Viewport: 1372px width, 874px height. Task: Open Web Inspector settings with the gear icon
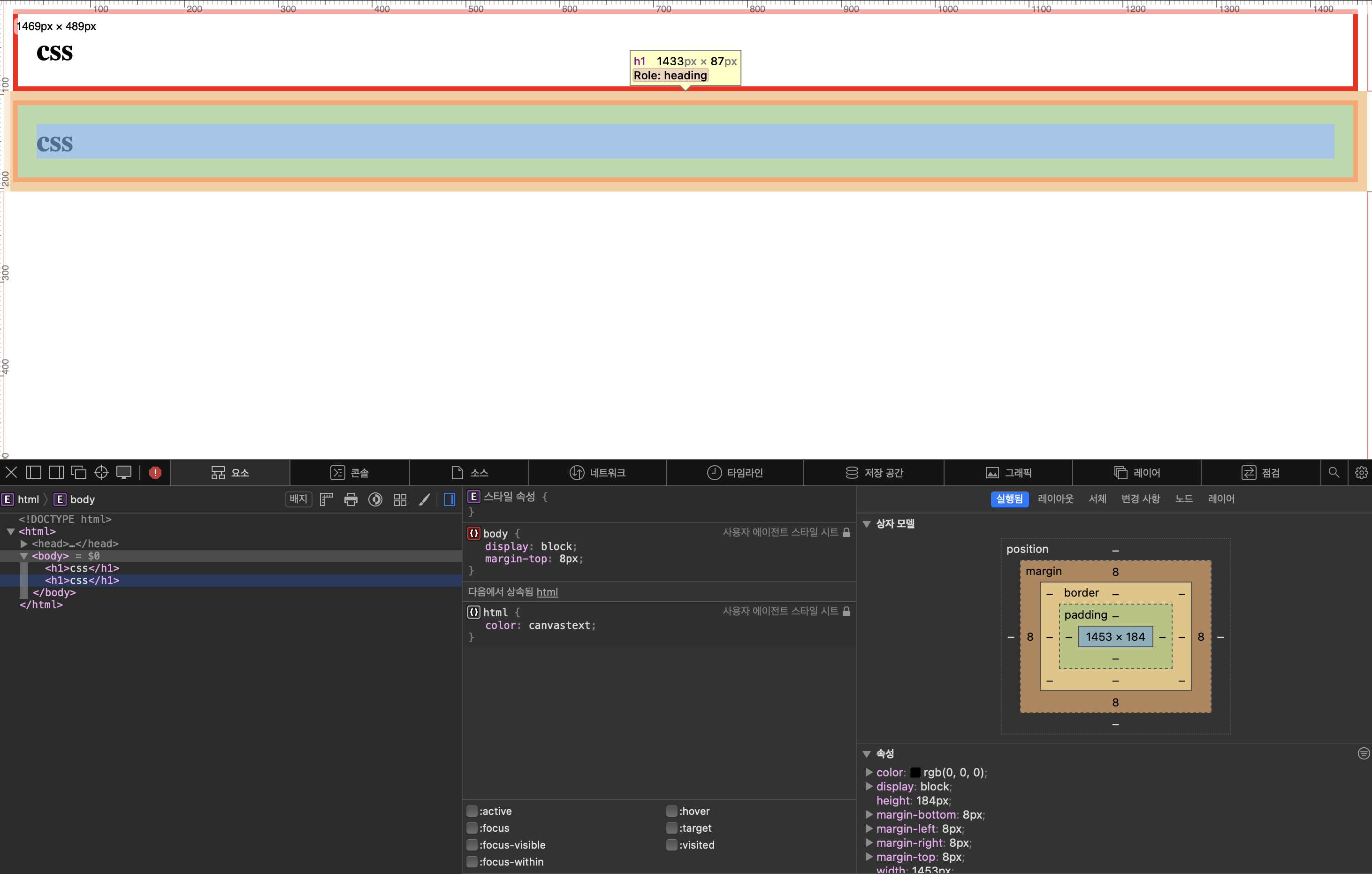click(x=1361, y=472)
